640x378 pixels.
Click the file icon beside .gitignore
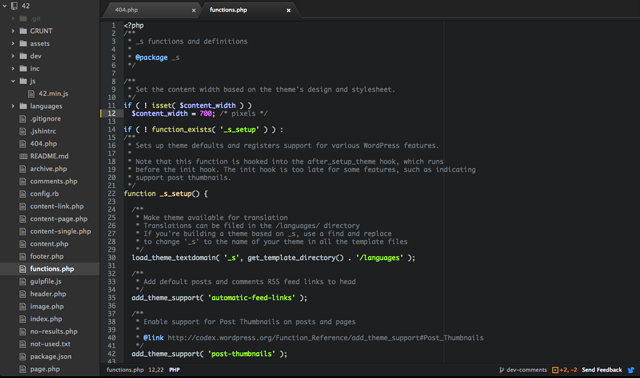[x=23, y=119]
